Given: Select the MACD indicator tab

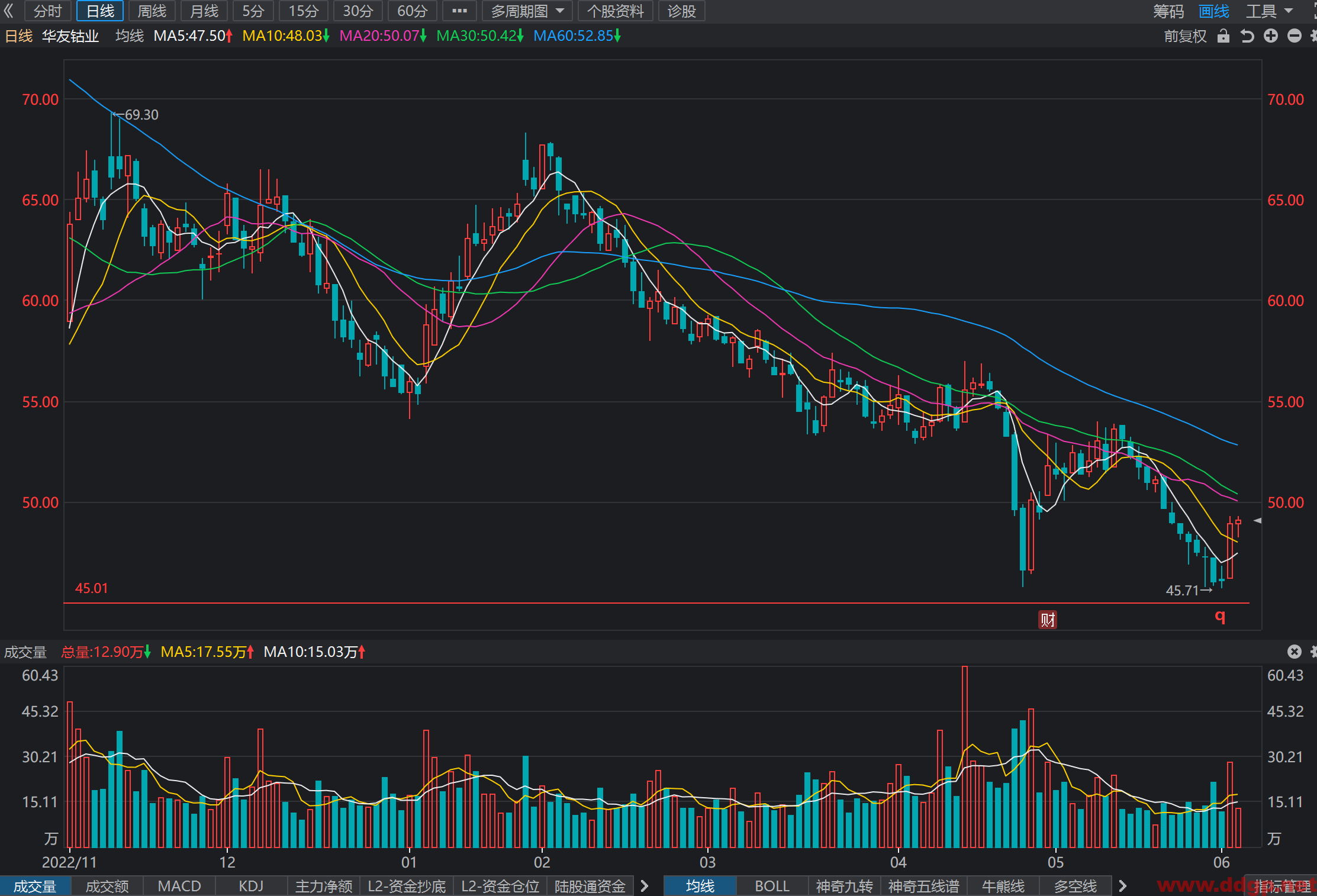Looking at the screenshot, I should click(x=179, y=886).
